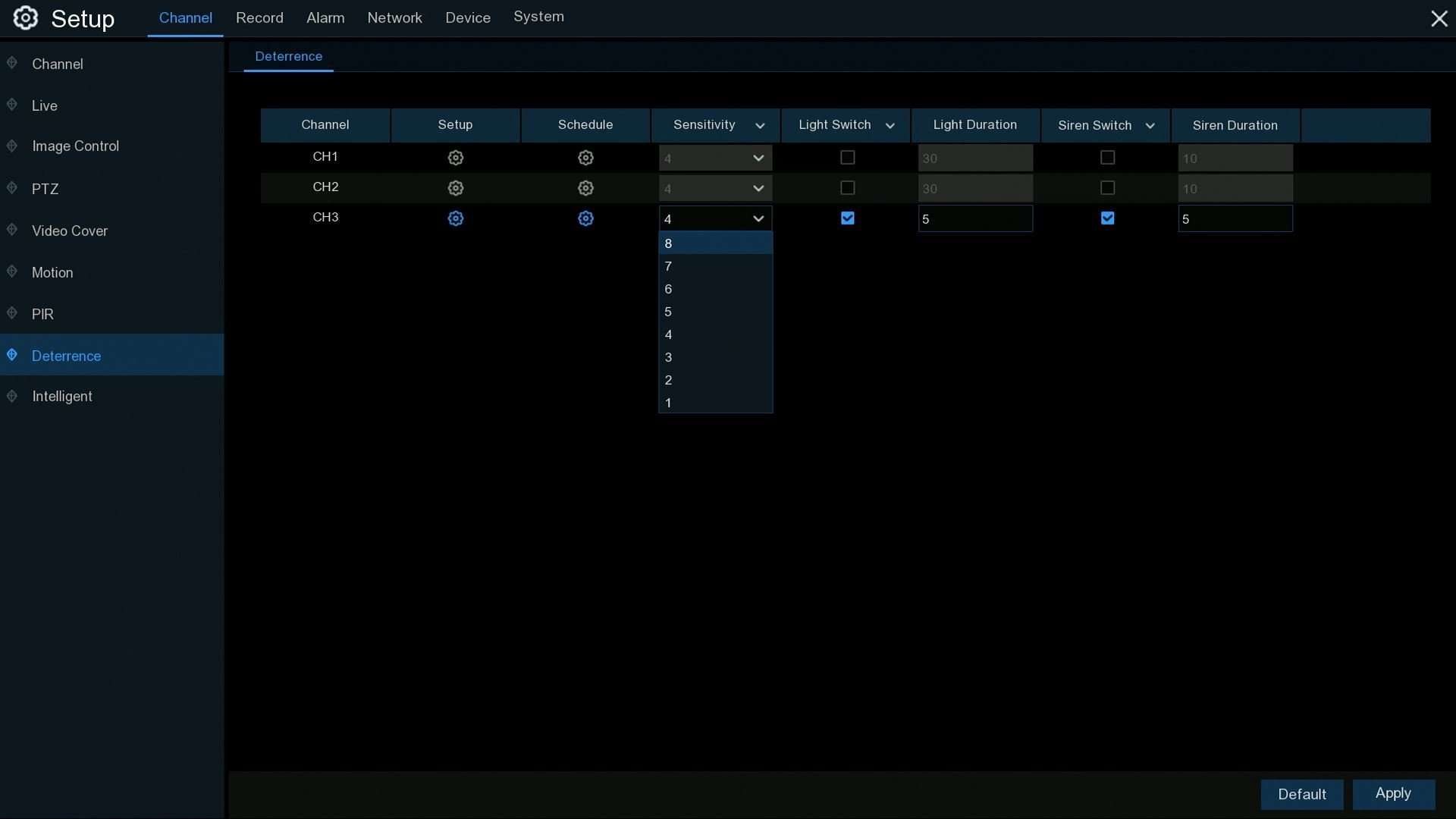Click the Default button
The width and height of the screenshot is (1456, 819).
pos(1301,794)
